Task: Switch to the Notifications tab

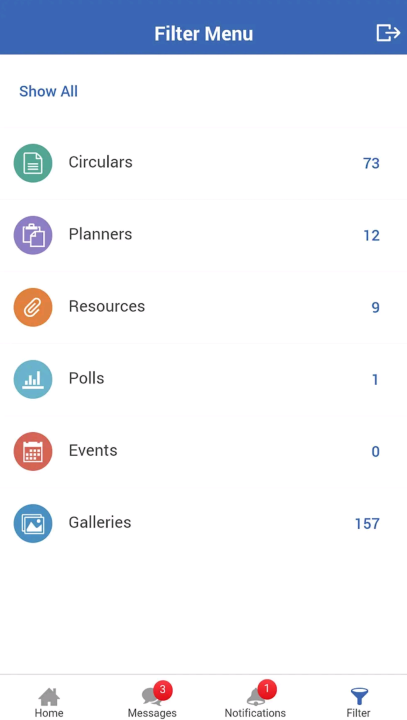Action: 255,703
